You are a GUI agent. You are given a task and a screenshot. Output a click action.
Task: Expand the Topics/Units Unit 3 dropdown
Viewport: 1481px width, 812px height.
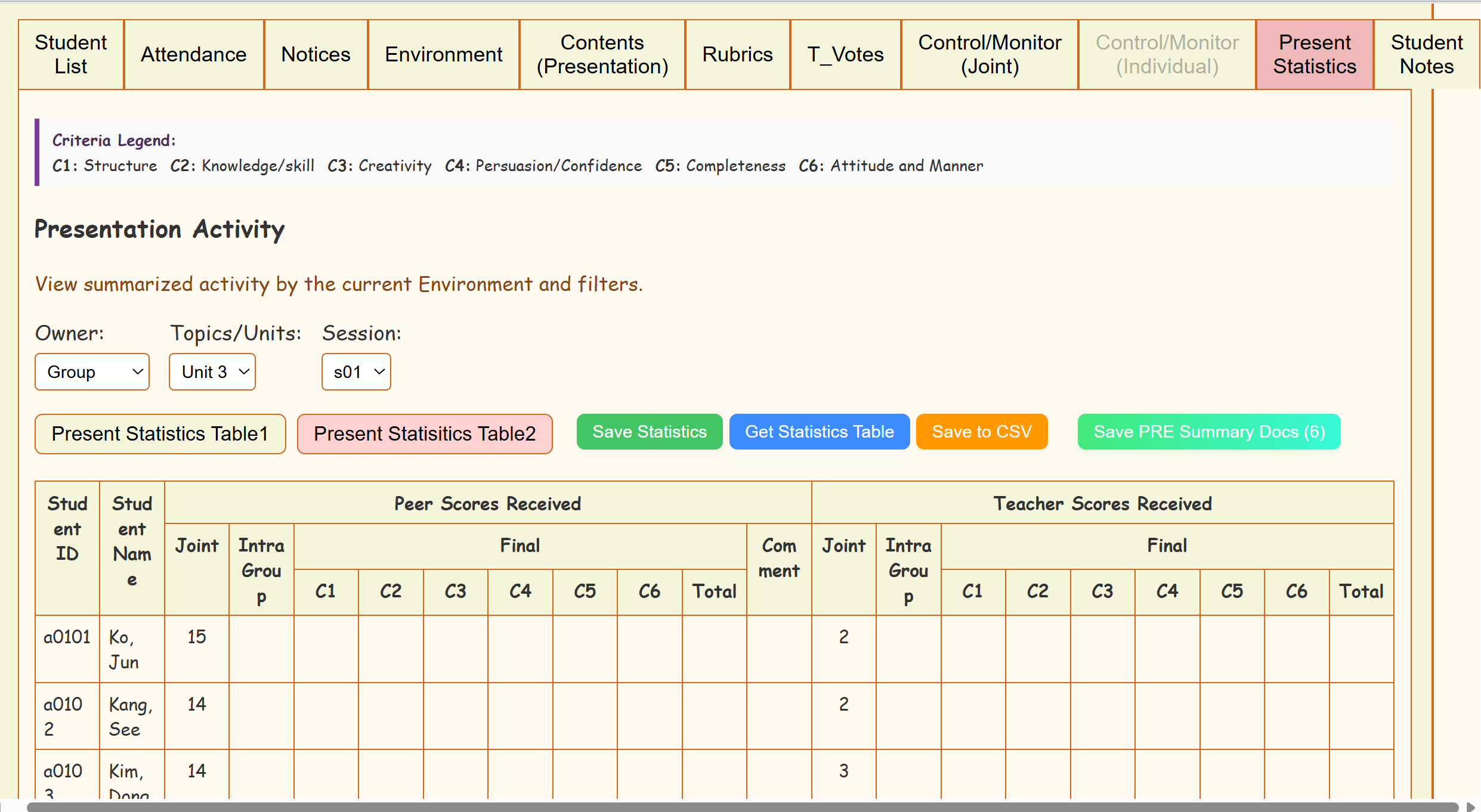pyautogui.click(x=212, y=372)
